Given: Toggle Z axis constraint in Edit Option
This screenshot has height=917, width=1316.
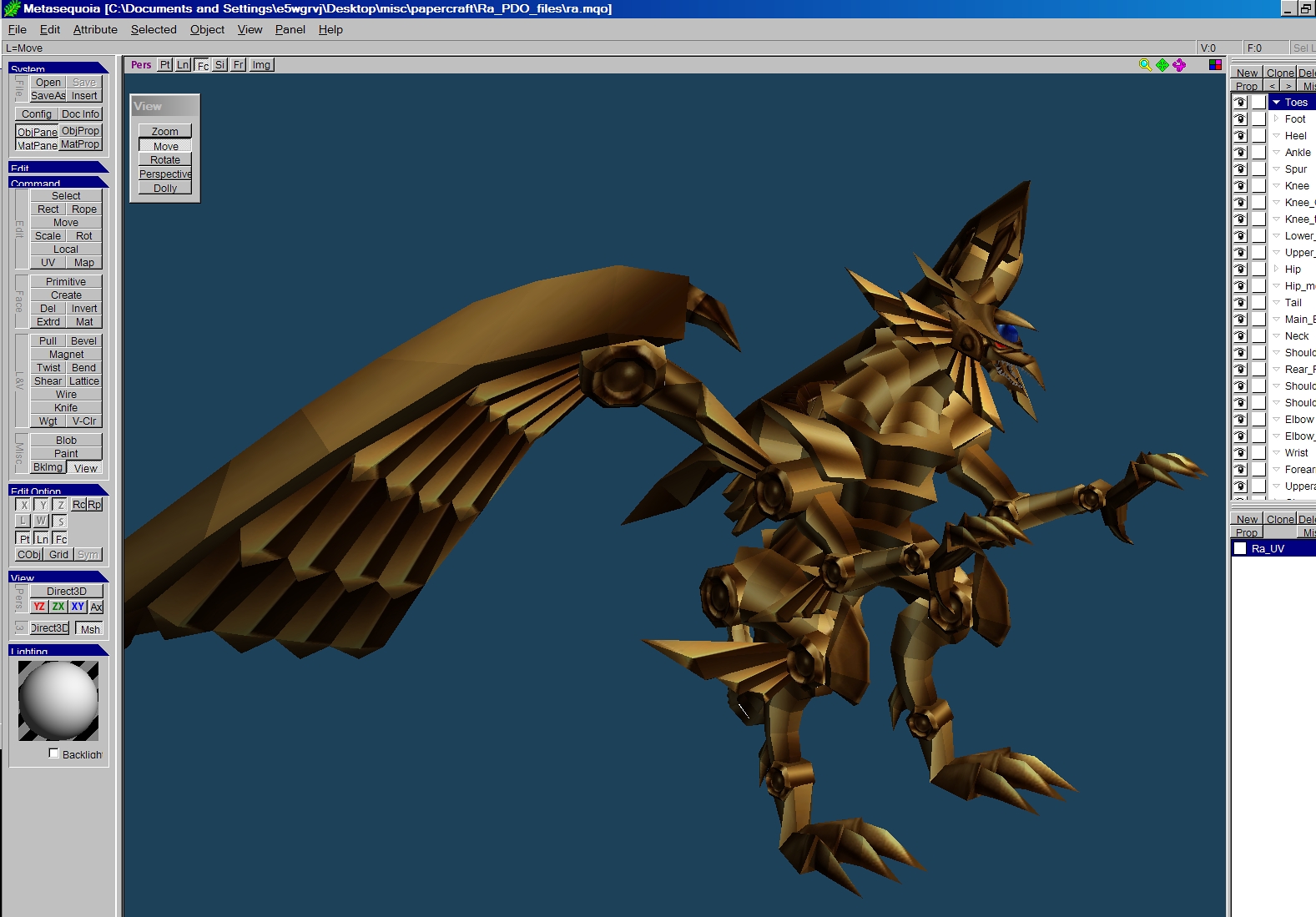Looking at the screenshot, I should click(60, 504).
